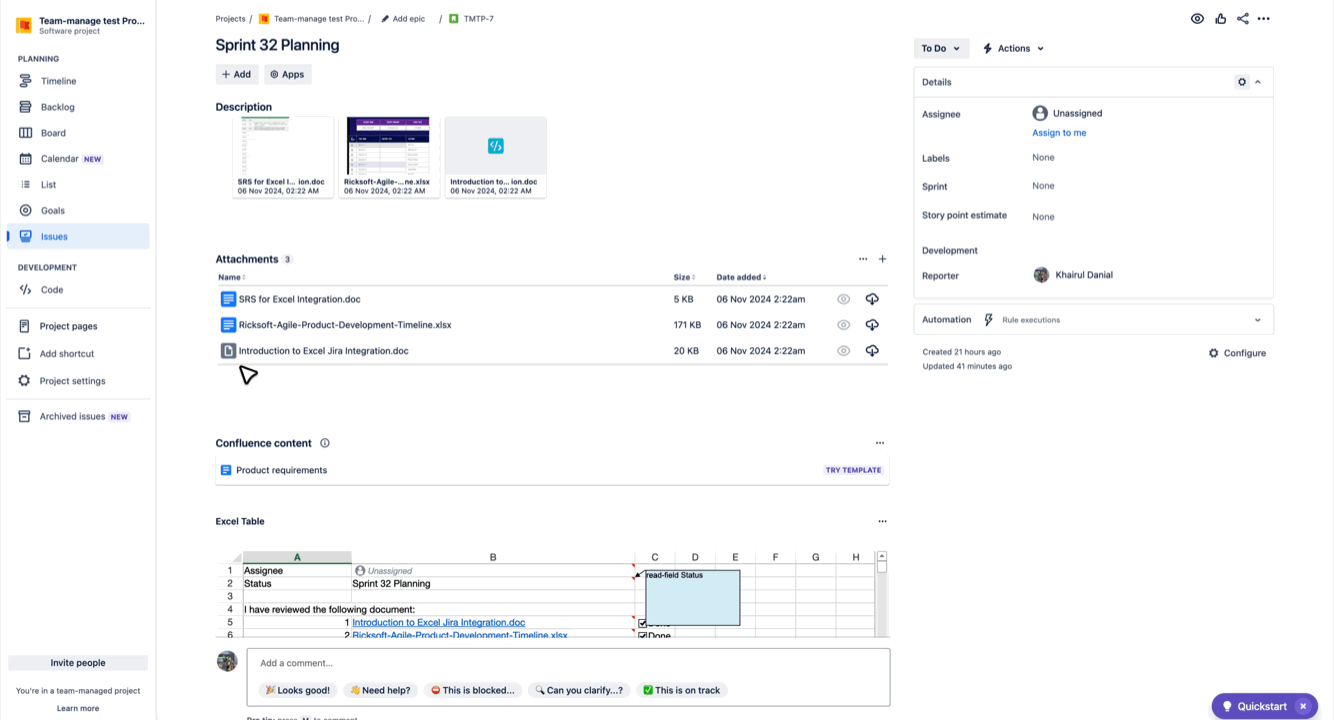
Task: Open the To Do status dropdown
Action: 940,48
